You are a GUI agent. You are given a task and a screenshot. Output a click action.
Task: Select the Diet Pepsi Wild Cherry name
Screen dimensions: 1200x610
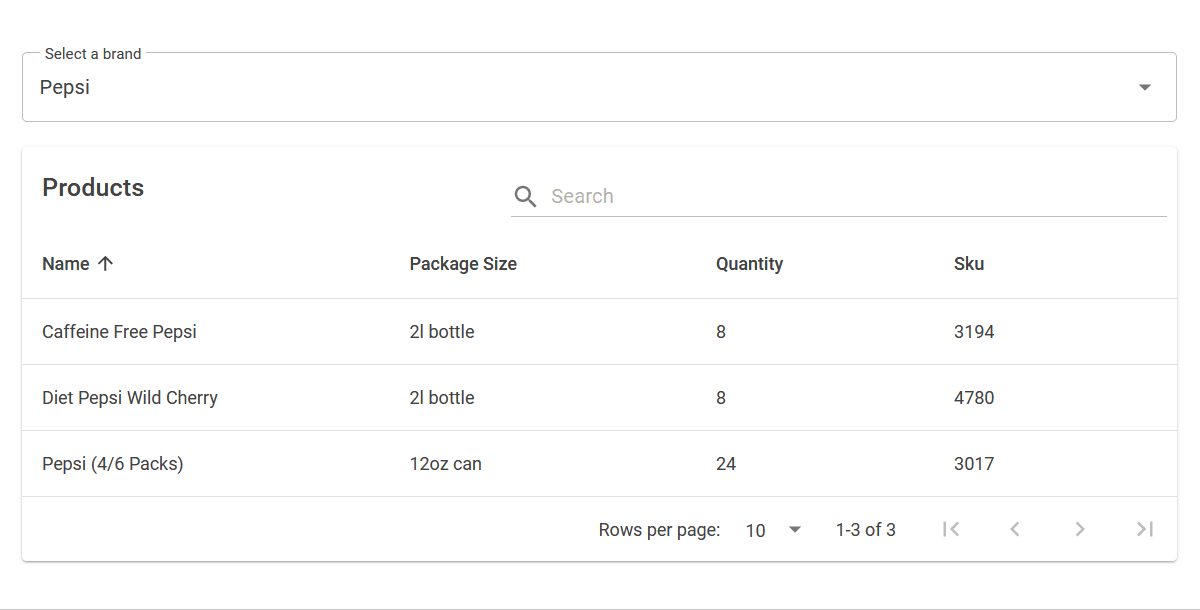point(130,398)
